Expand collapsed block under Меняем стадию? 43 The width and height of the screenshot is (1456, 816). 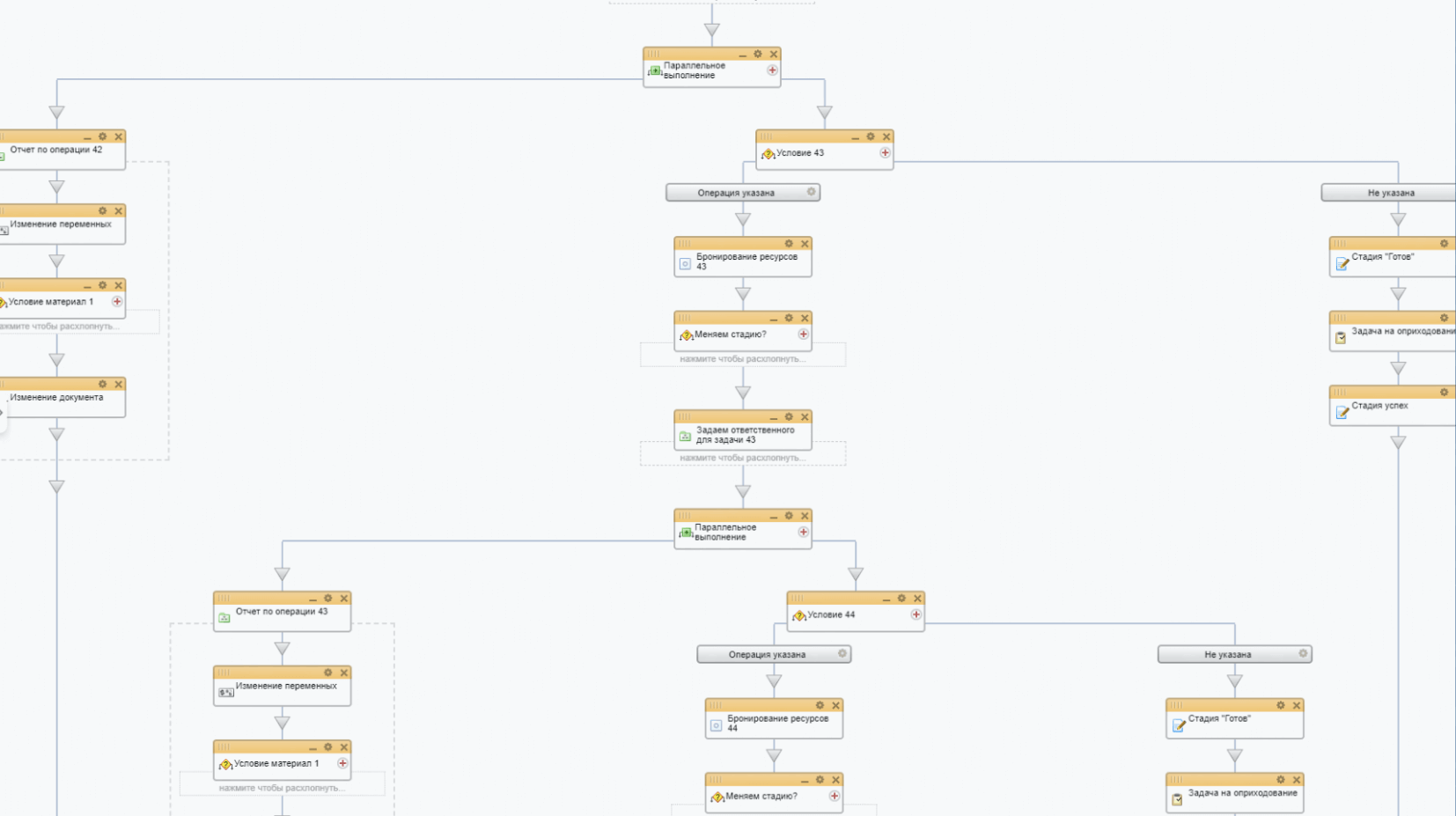(743, 359)
